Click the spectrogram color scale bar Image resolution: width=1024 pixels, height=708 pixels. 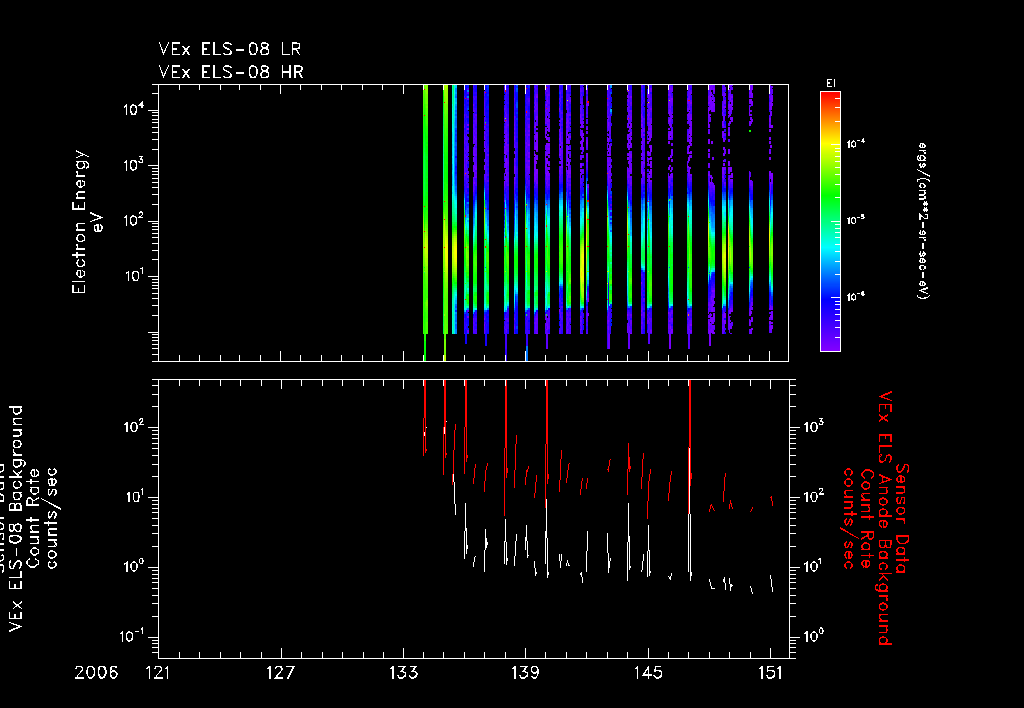pos(830,221)
